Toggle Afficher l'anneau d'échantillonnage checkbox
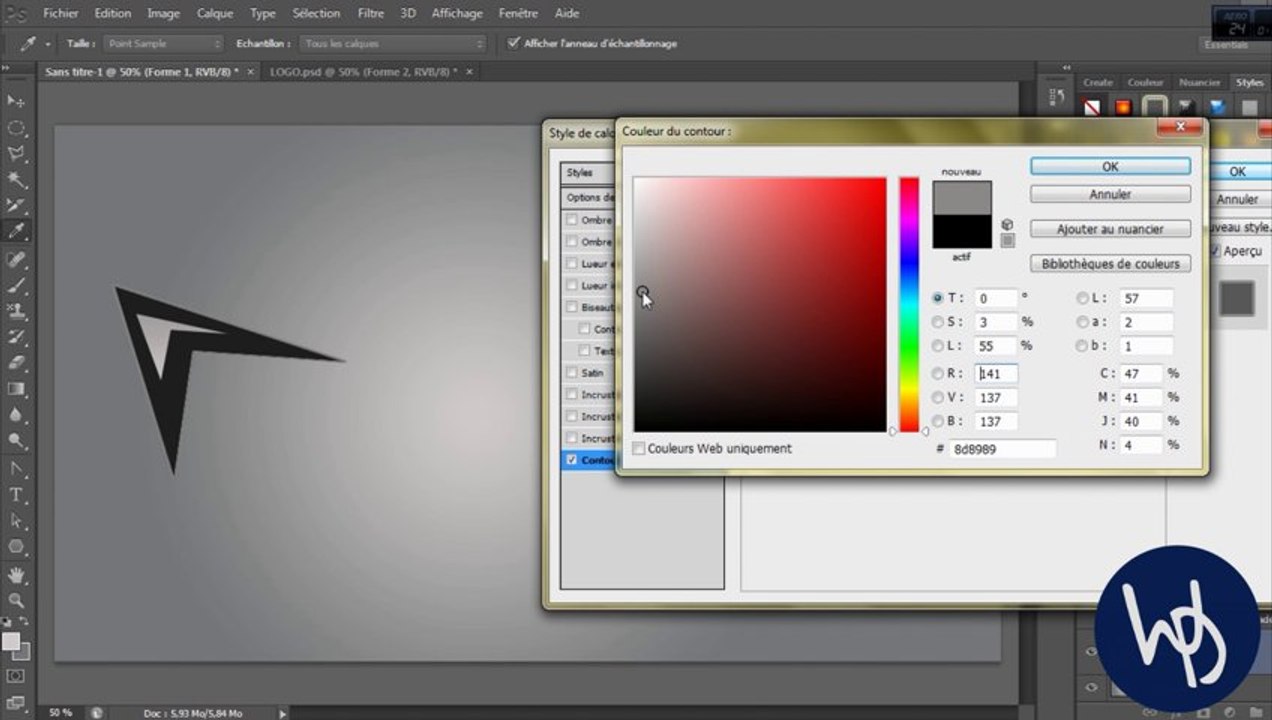 [514, 43]
